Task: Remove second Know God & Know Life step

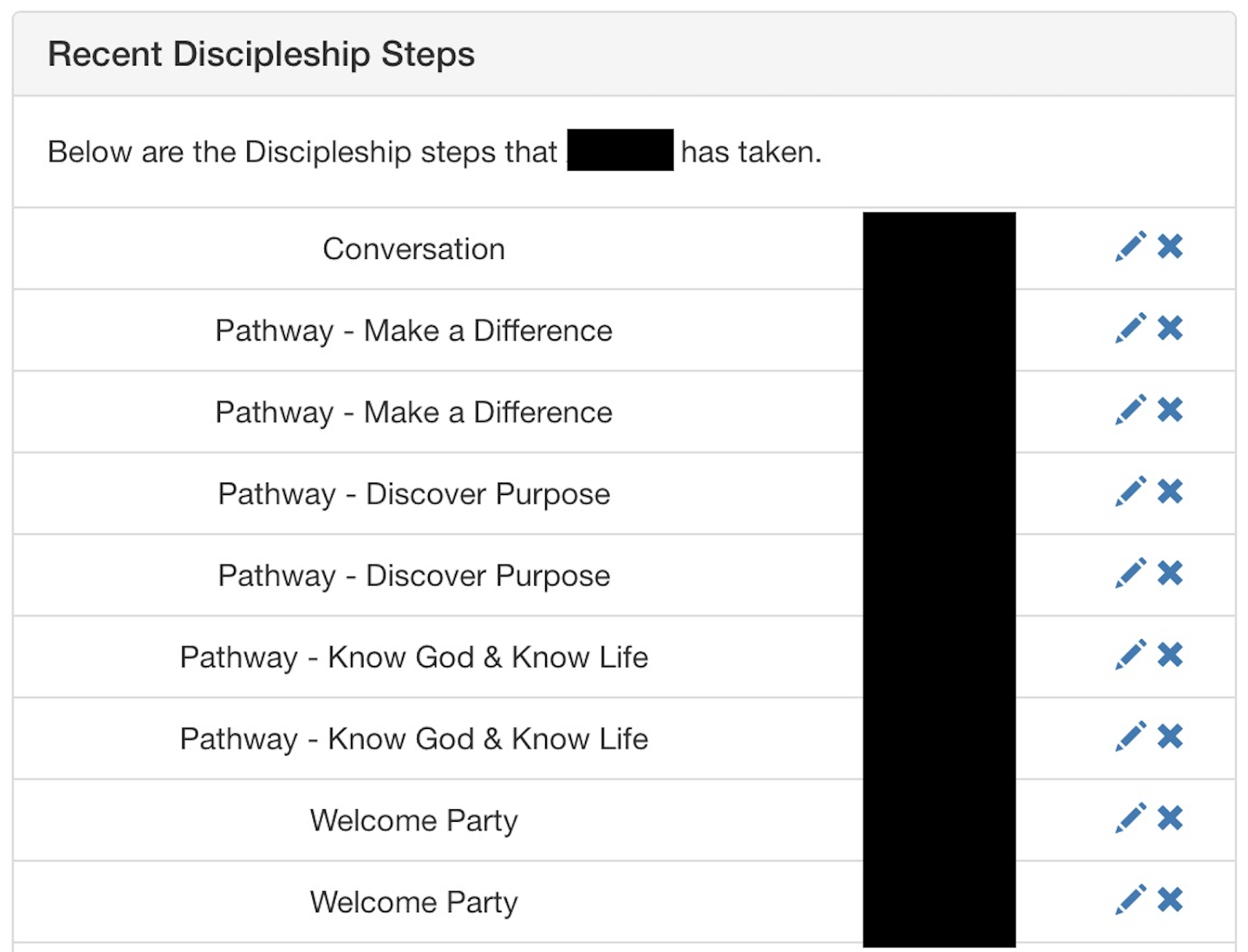Action: tap(1170, 736)
